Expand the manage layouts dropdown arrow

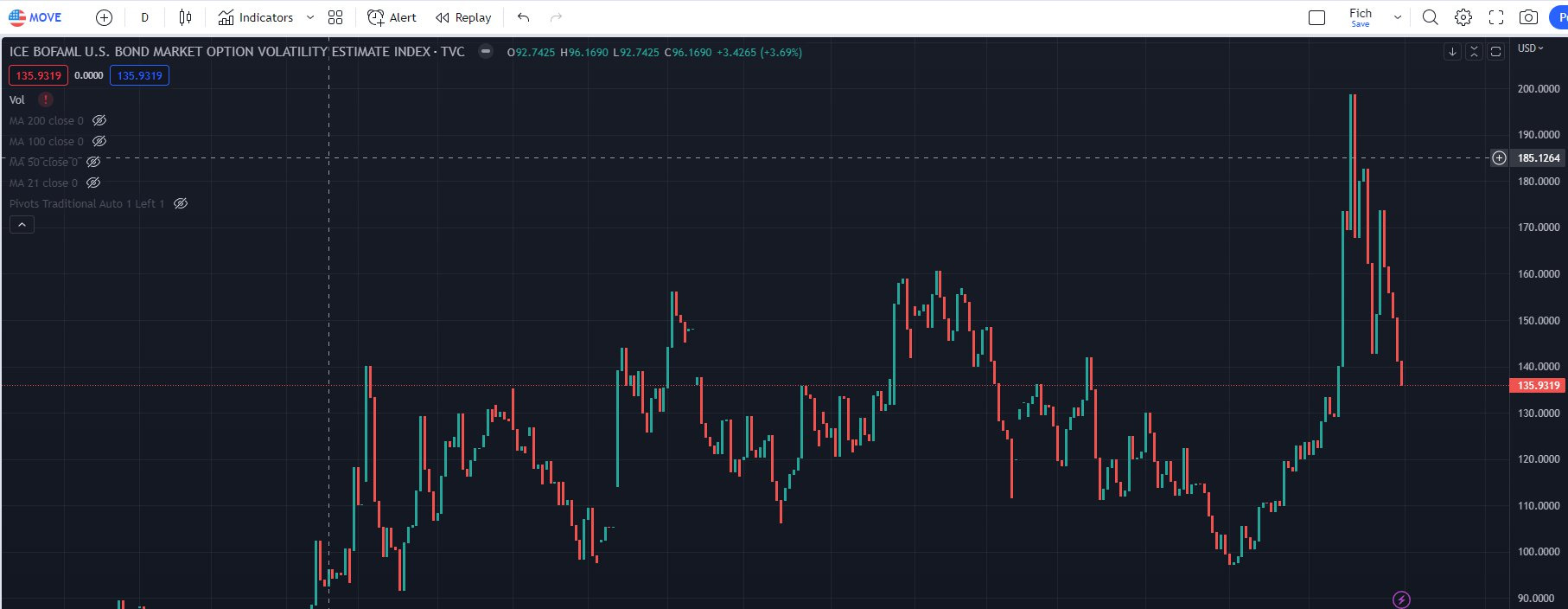1397,17
